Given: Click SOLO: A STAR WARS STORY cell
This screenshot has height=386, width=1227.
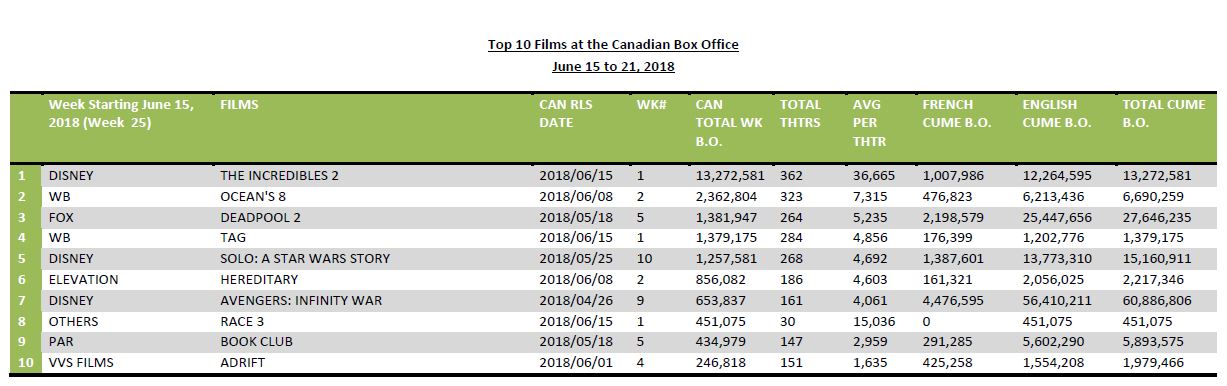Looking at the screenshot, I should (305, 258).
